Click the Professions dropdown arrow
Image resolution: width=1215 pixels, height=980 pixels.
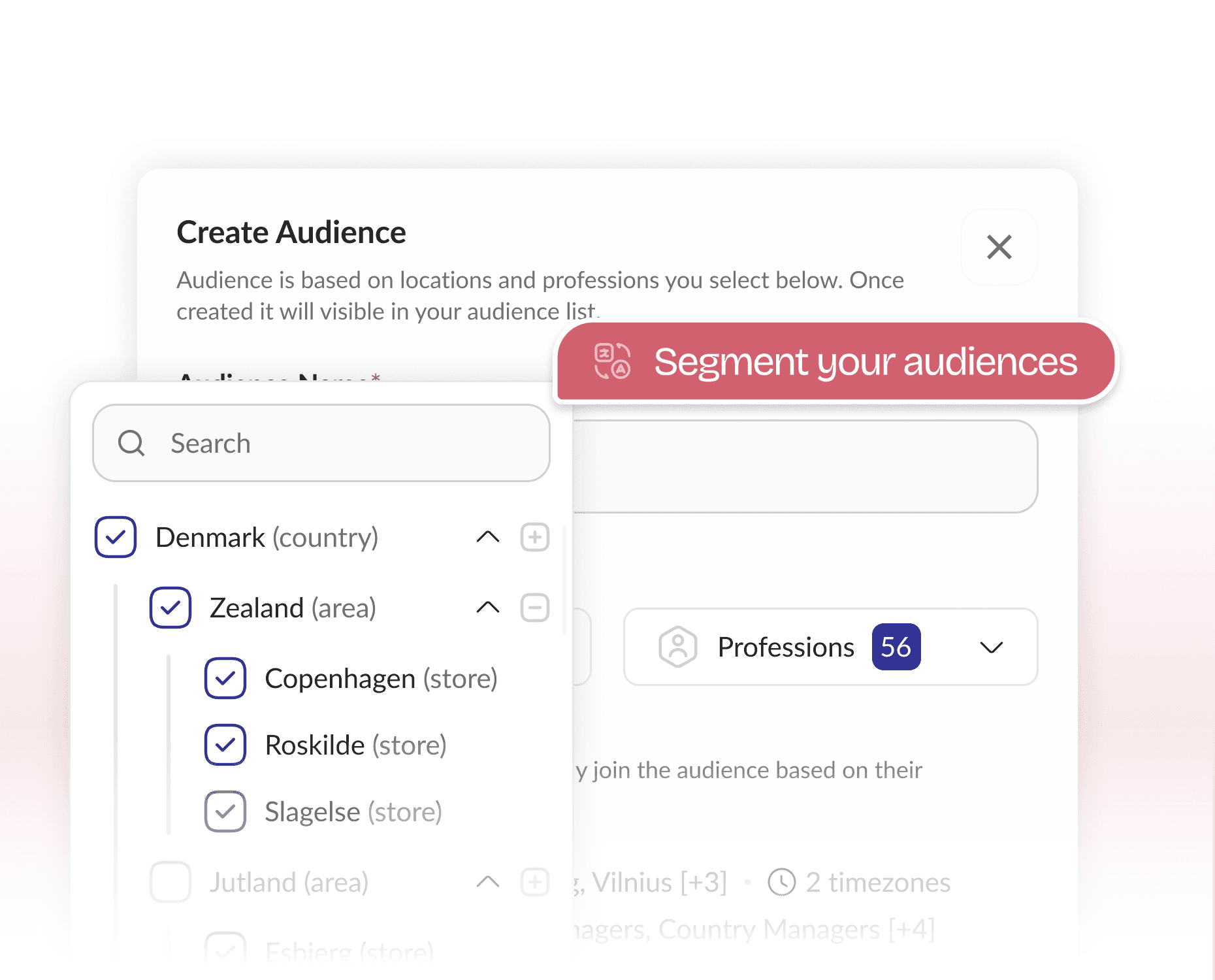click(991, 647)
